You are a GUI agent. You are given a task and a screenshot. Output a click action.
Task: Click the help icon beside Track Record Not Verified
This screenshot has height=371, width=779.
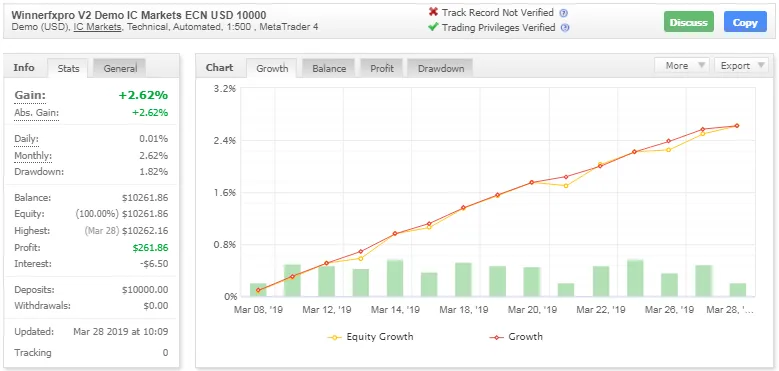563,13
